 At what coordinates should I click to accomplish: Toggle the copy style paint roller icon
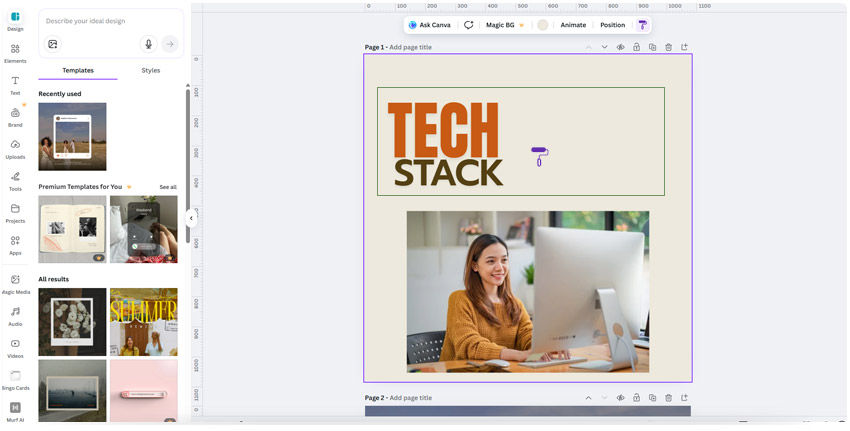coord(642,25)
